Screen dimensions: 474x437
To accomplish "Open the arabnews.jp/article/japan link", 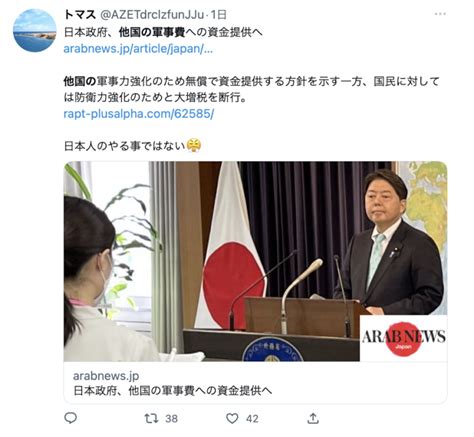I will click(138, 49).
